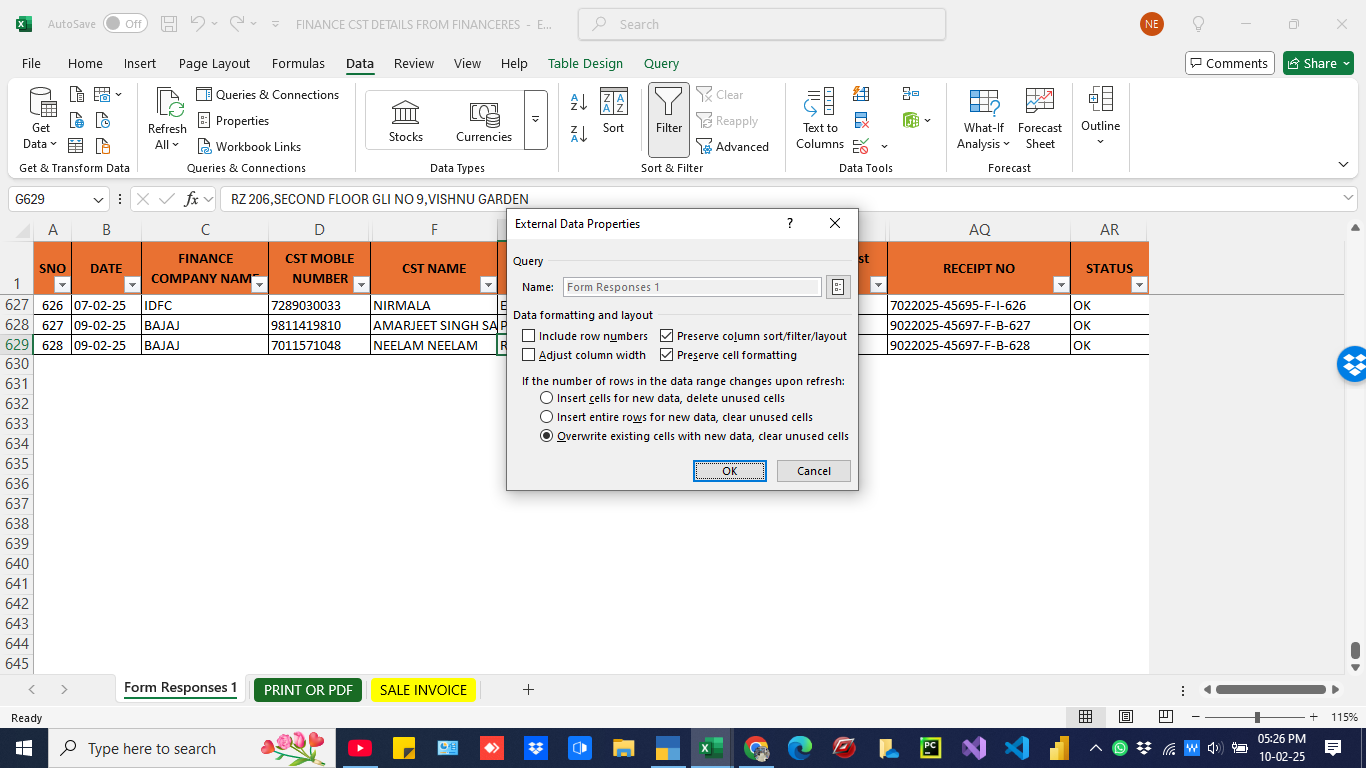This screenshot has height=768, width=1366.
Task: Enable the Include row numbers checkbox
Action: [529, 336]
